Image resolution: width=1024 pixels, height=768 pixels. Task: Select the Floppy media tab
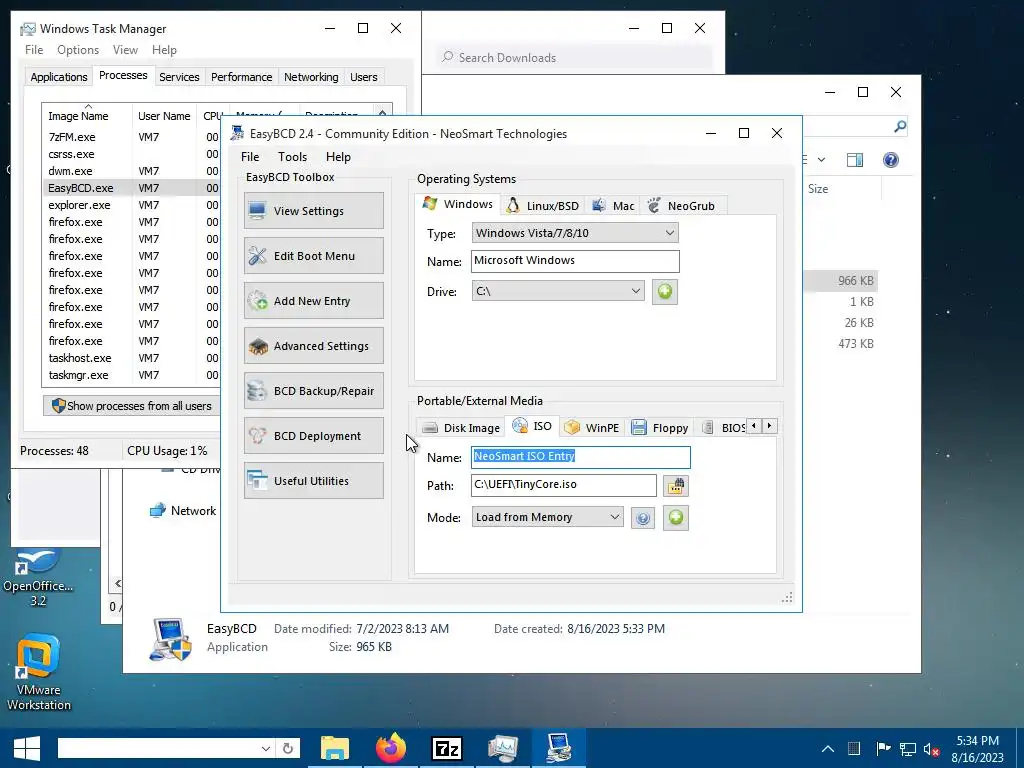(660, 428)
